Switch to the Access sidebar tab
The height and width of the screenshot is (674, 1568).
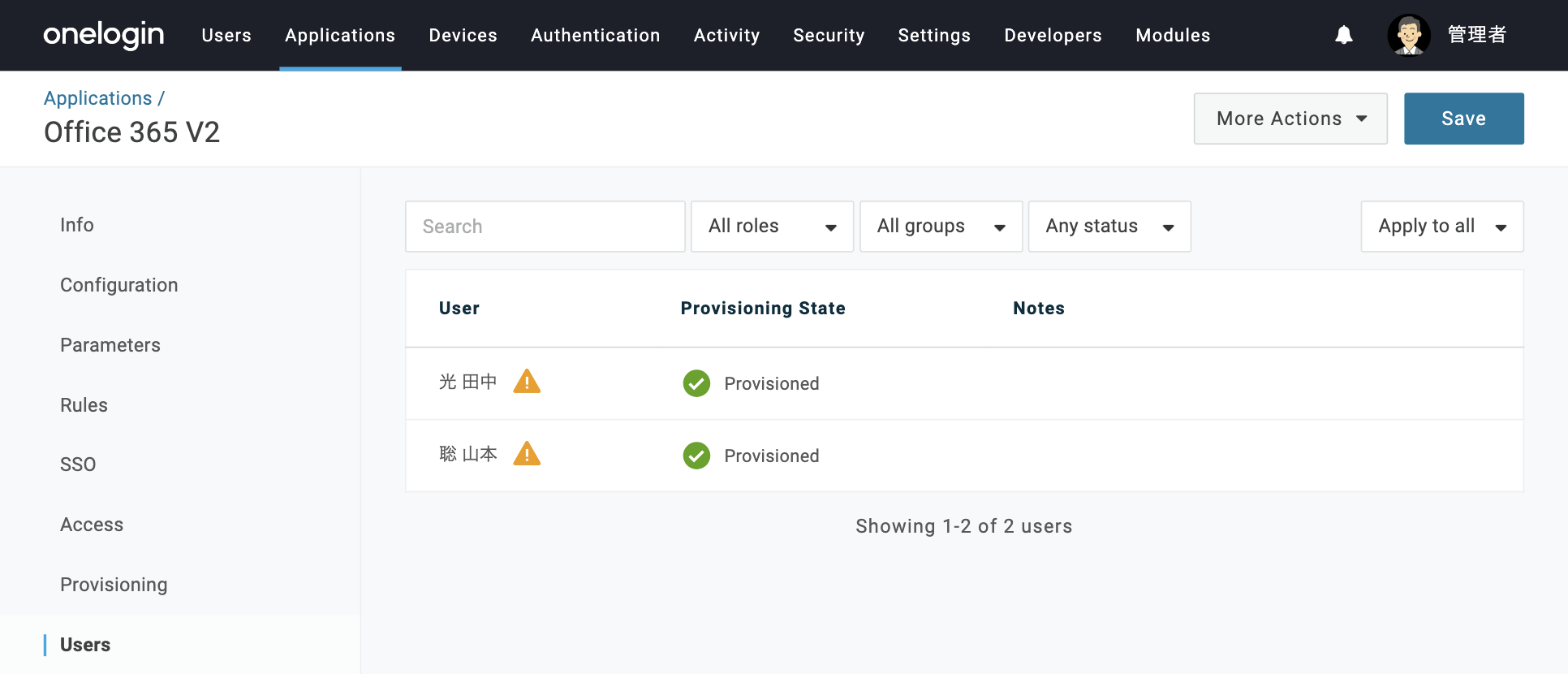click(92, 525)
